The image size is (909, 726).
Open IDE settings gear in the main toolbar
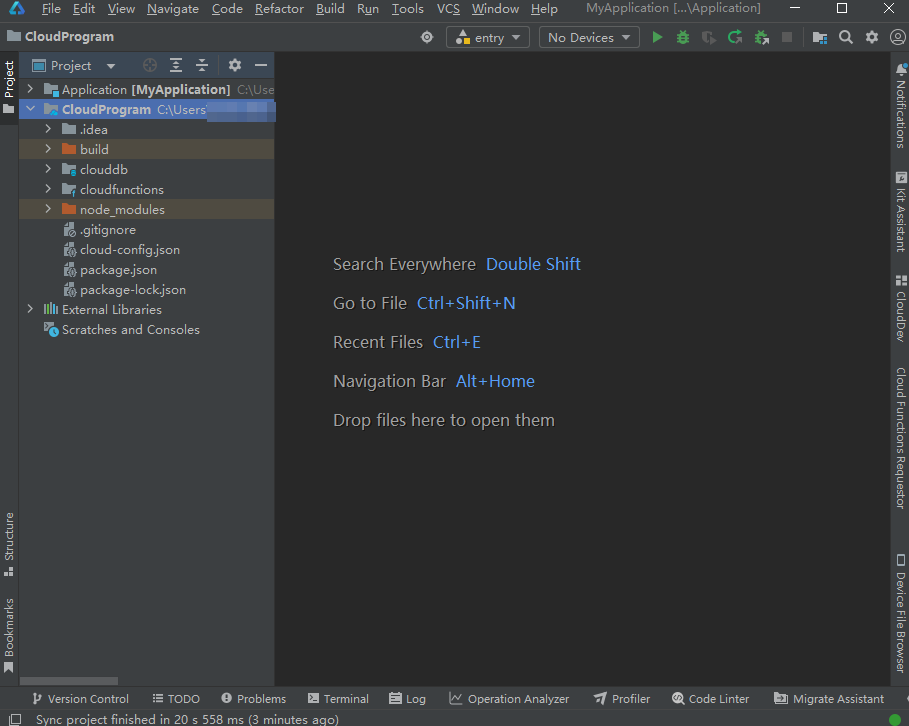(872, 37)
